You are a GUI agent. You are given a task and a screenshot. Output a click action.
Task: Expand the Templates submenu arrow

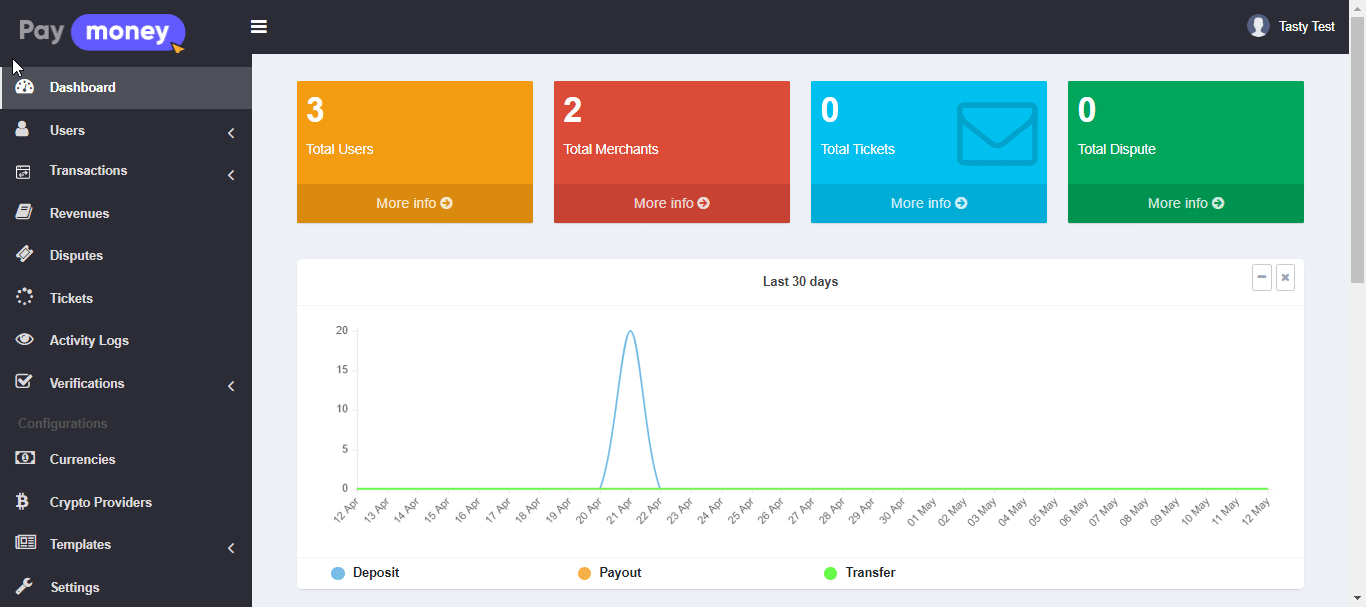[231, 548]
